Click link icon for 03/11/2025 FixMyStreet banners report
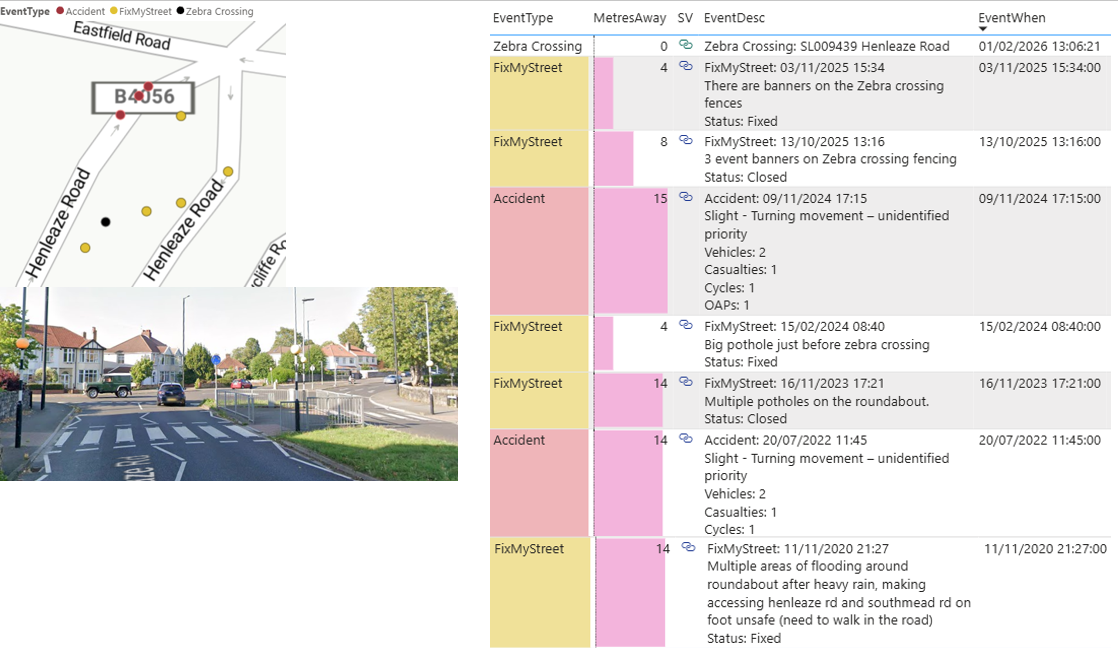The width and height of the screenshot is (1118, 648). (x=685, y=66)
